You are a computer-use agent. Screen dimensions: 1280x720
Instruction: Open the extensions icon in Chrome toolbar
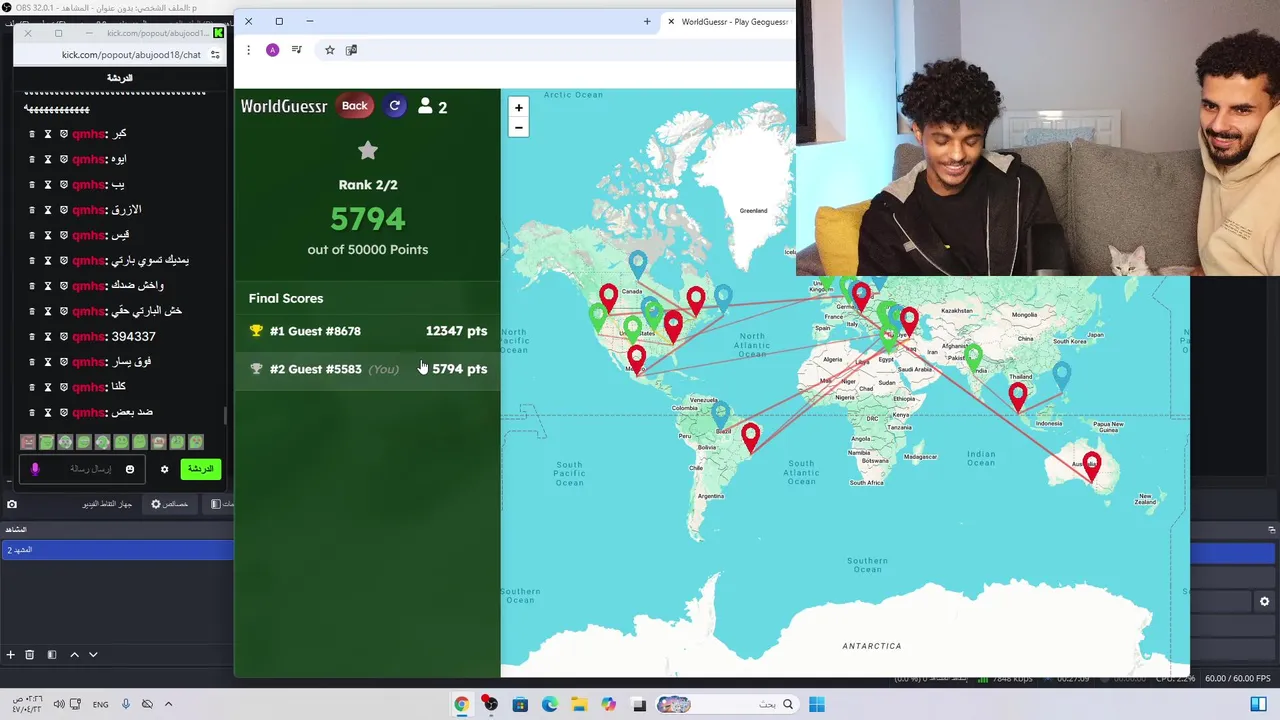(351, 50)
